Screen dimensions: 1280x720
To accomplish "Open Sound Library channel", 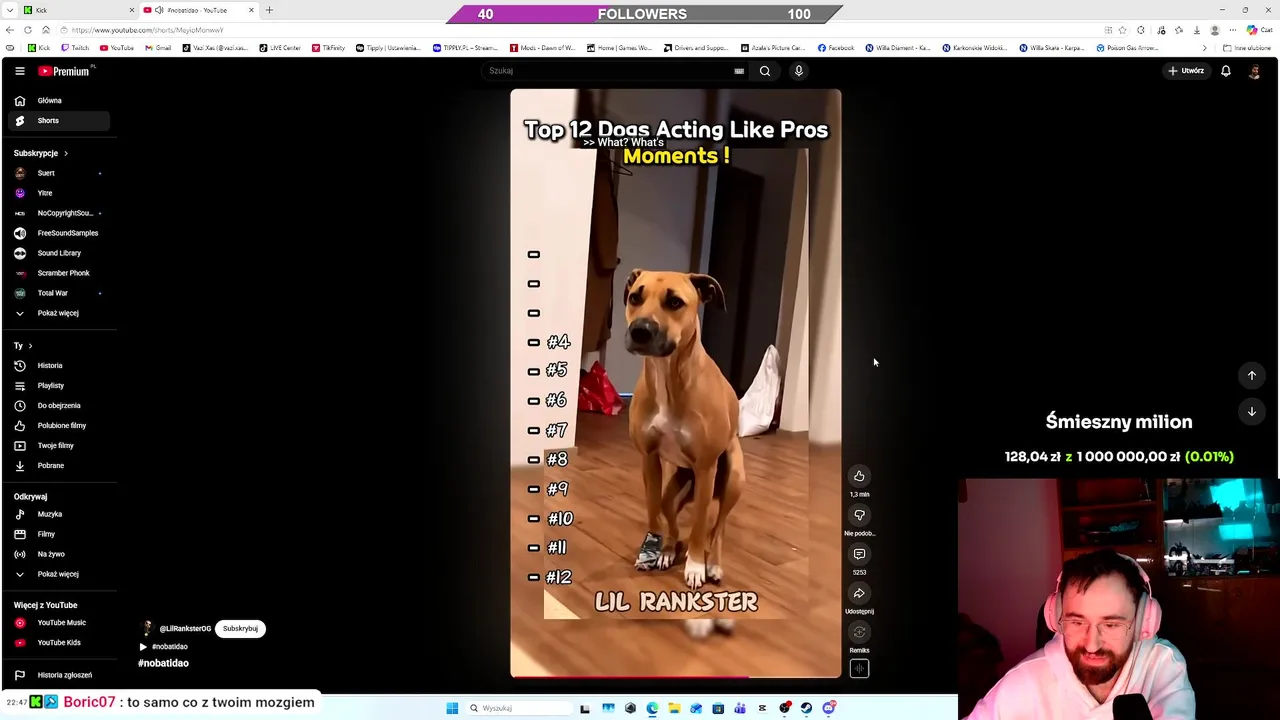I will click(58, 253).
